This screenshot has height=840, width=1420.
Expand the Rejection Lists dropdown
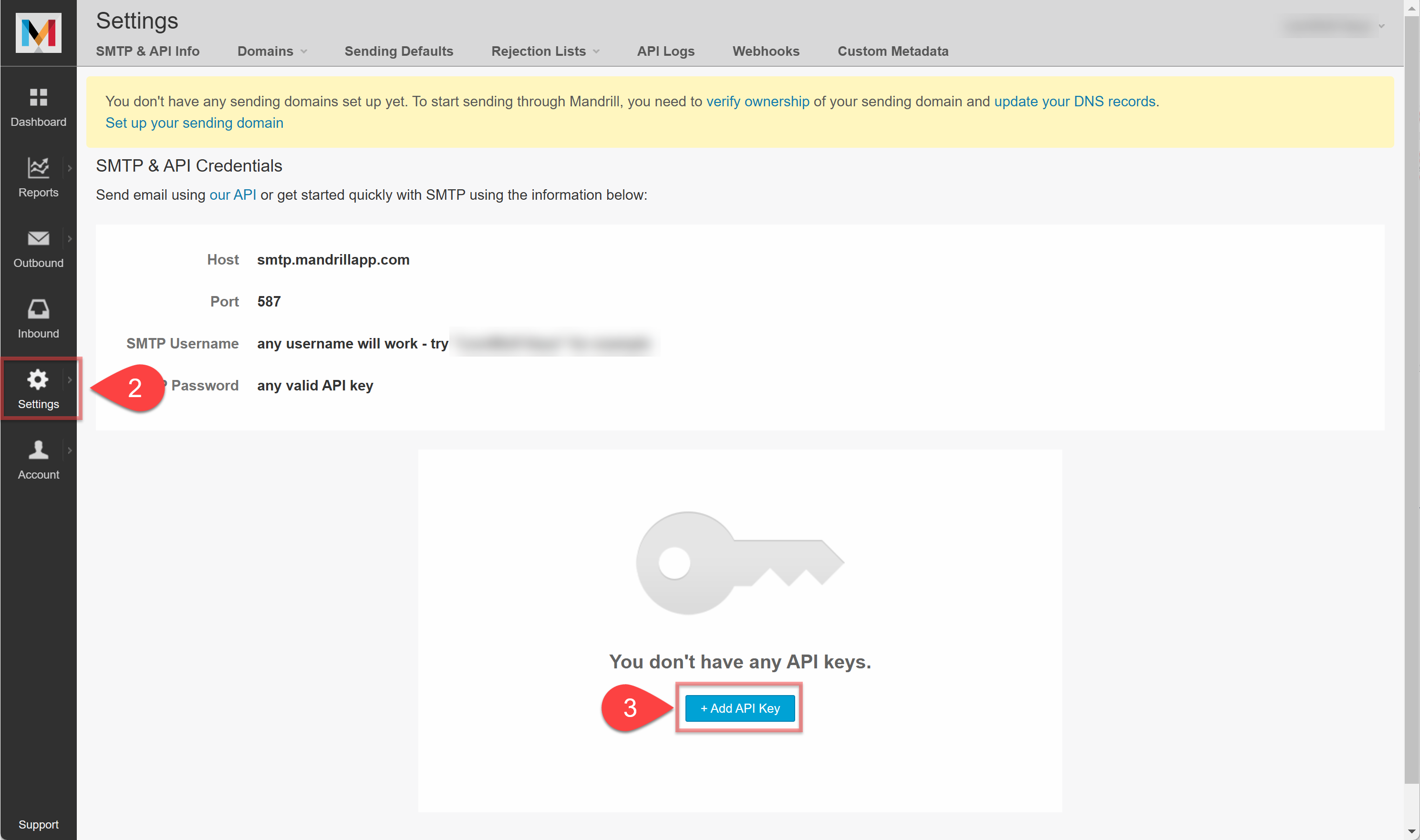coord(545,51)
